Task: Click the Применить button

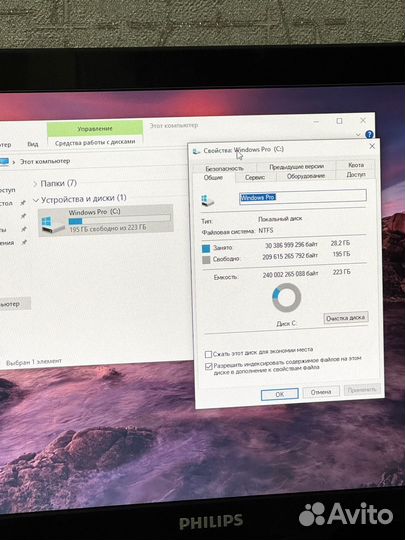Action: click(362, 390)
